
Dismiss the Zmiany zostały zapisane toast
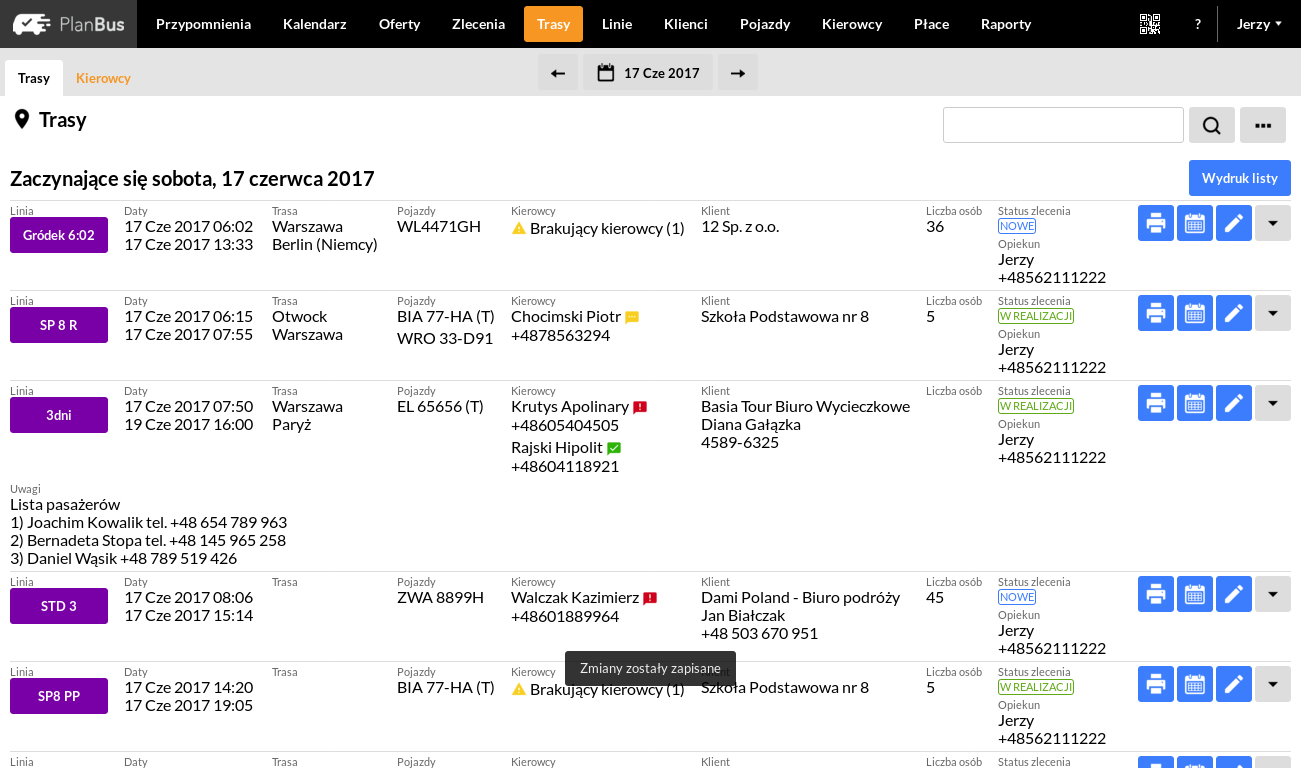tap(650, 669)
